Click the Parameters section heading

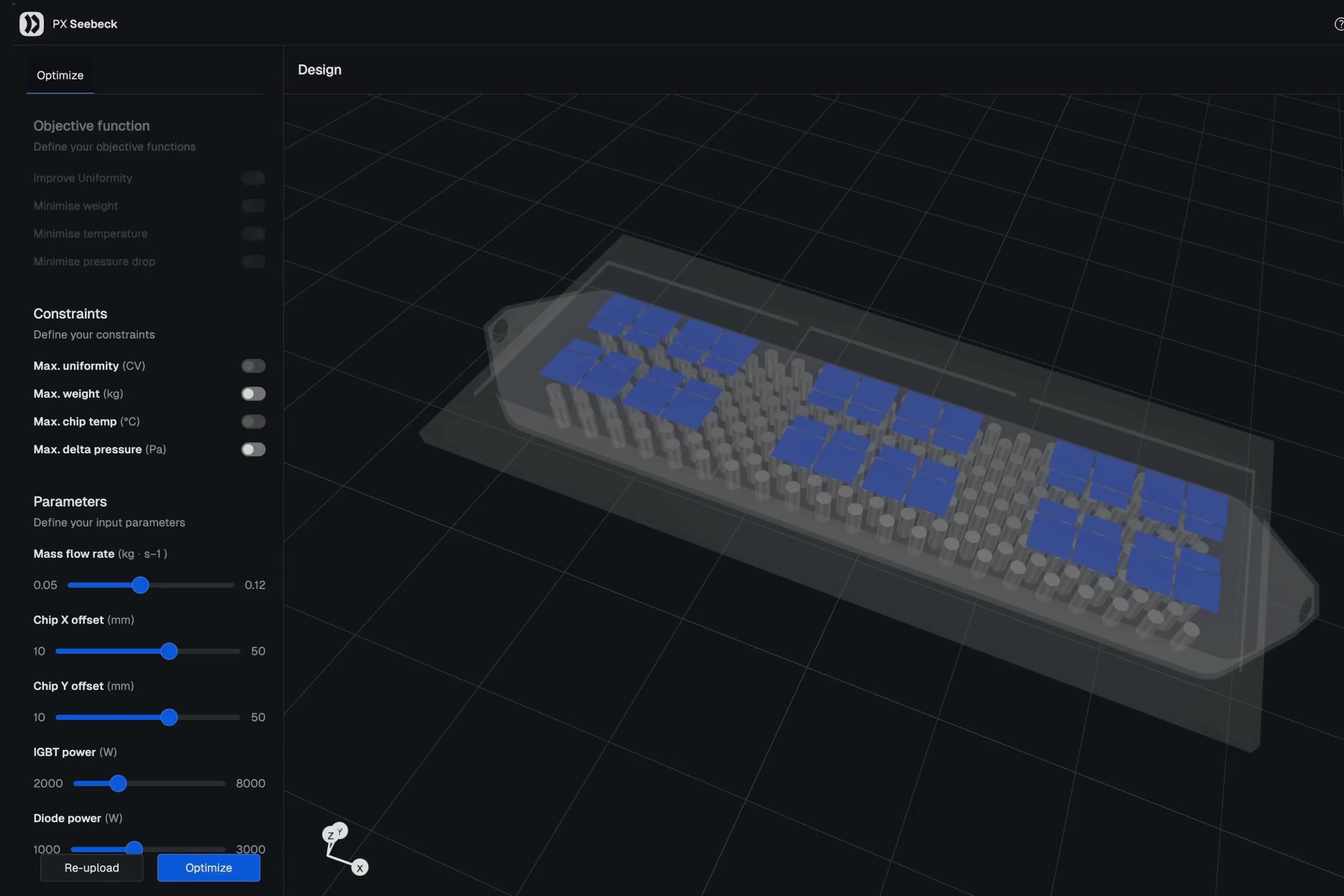click(x=70, y=502)
